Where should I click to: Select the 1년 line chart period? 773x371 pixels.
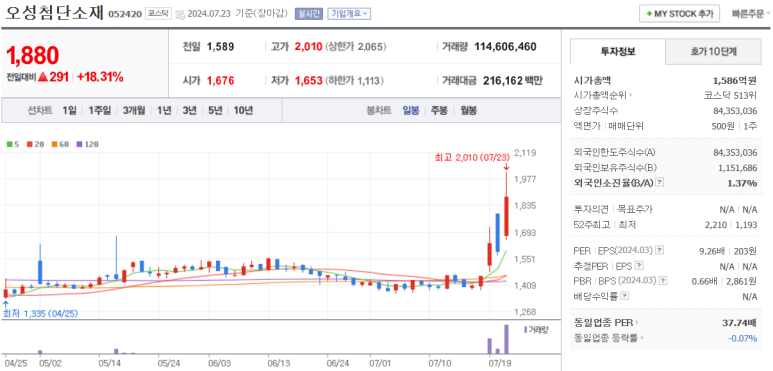pyautogui.click(x=164, y=110)
